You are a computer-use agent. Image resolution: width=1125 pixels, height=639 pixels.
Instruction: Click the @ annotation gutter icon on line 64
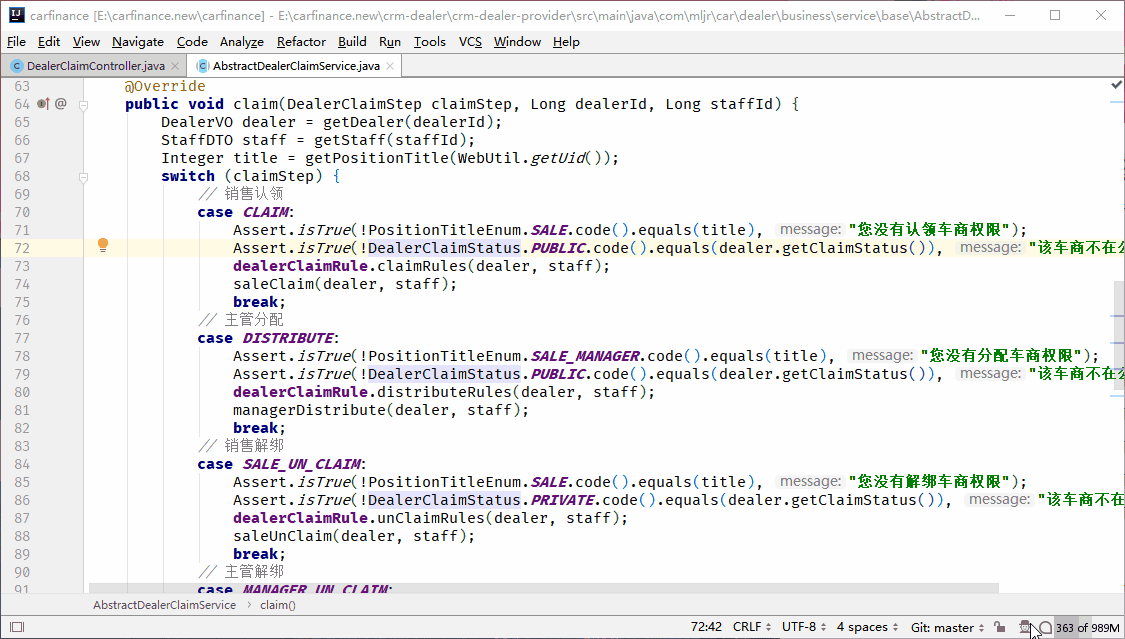pos(61,103)
